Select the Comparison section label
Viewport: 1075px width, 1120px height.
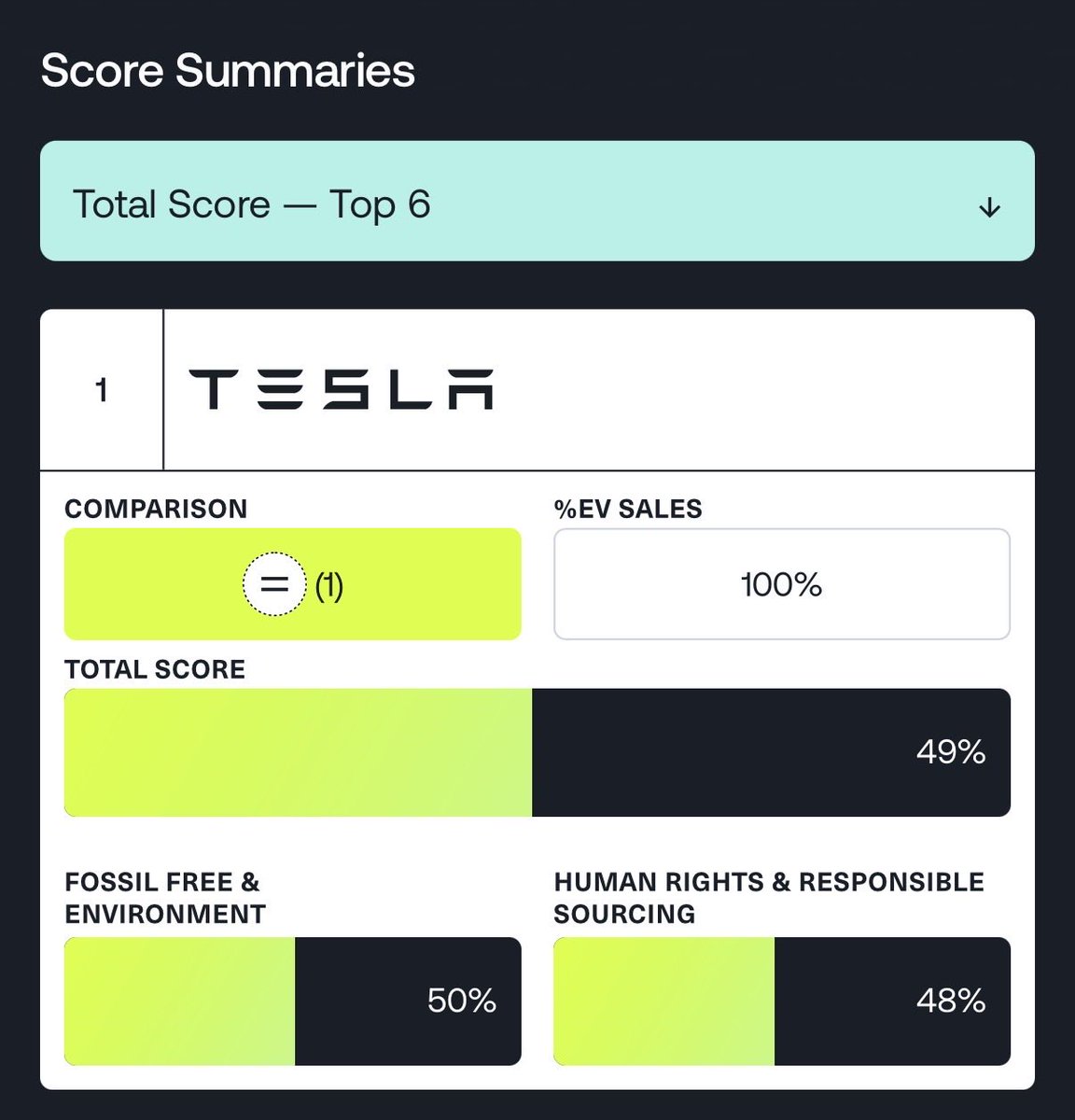[155, 509]
